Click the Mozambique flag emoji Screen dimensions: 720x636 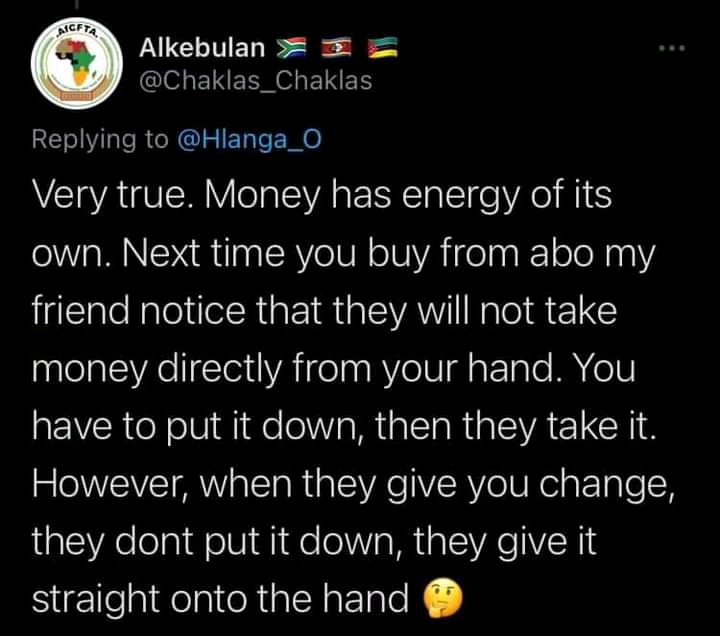point(382,48)
